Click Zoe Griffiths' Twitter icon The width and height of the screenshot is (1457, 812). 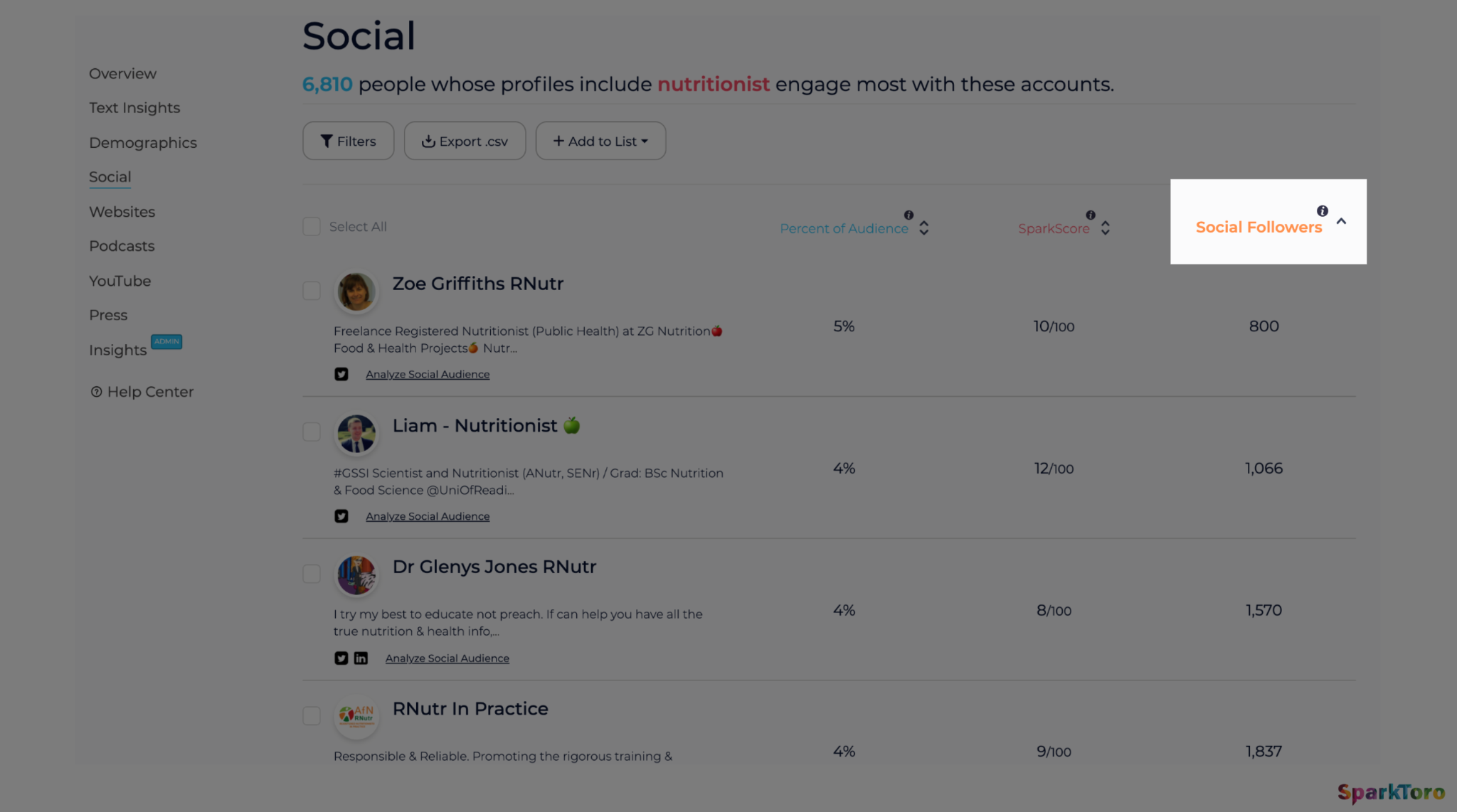[341, 374]
